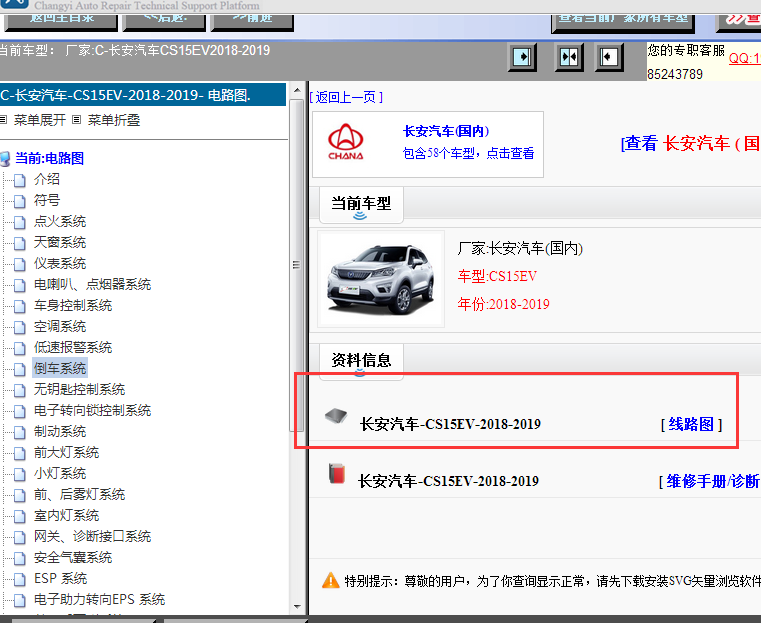Collapse all menus with 菜单折叠
The width and height of the screenshot is (761, 623).
[114, 120]
